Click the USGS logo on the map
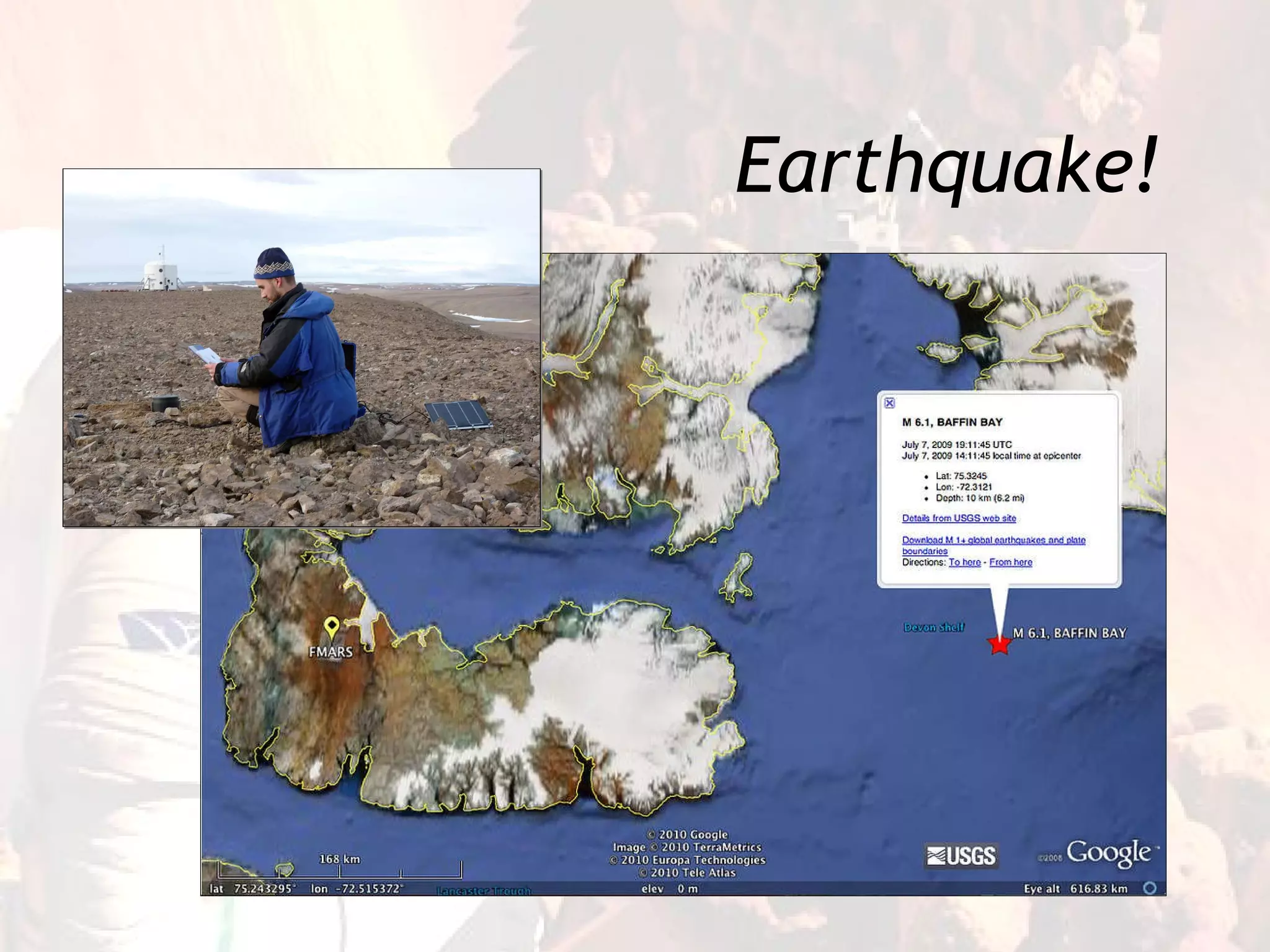Image resolution: width=1270 pixels, height=952 pixels. (961, 856)
